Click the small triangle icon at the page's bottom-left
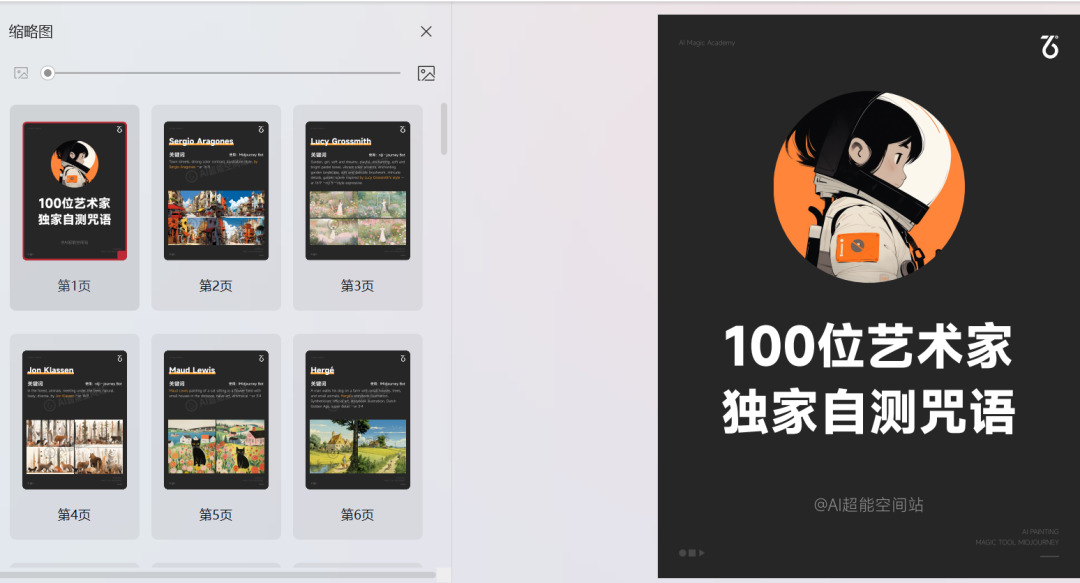 702,553
